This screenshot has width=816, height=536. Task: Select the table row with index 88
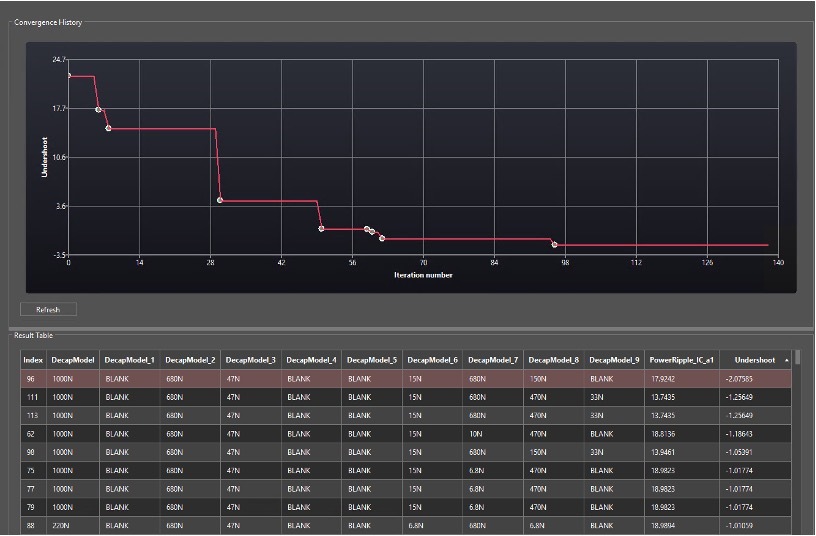click(406, 526)
